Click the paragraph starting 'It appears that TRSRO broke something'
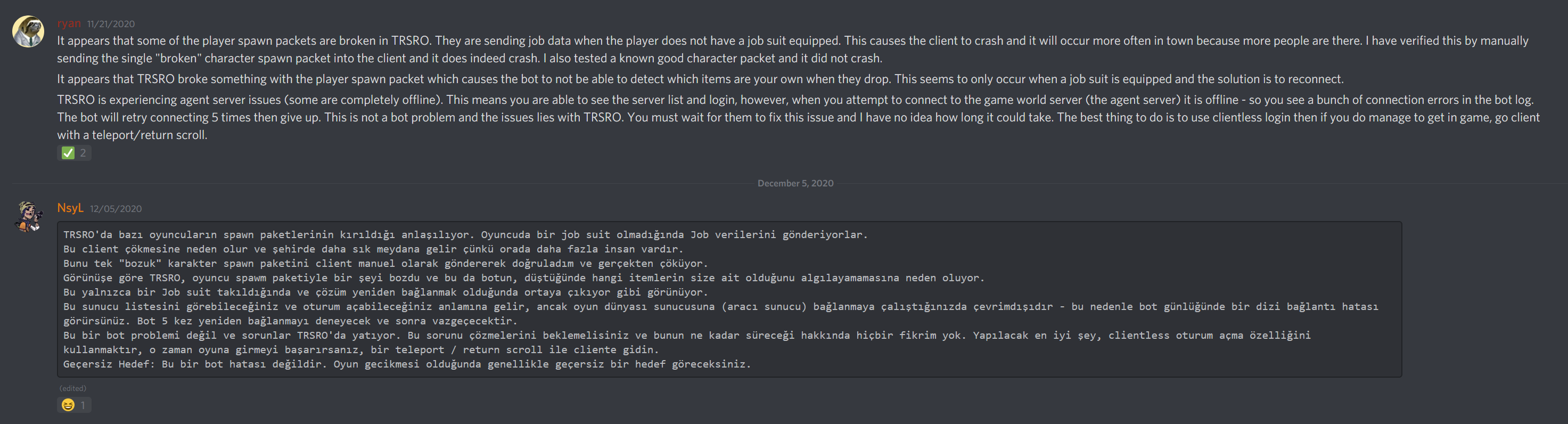 700,79
